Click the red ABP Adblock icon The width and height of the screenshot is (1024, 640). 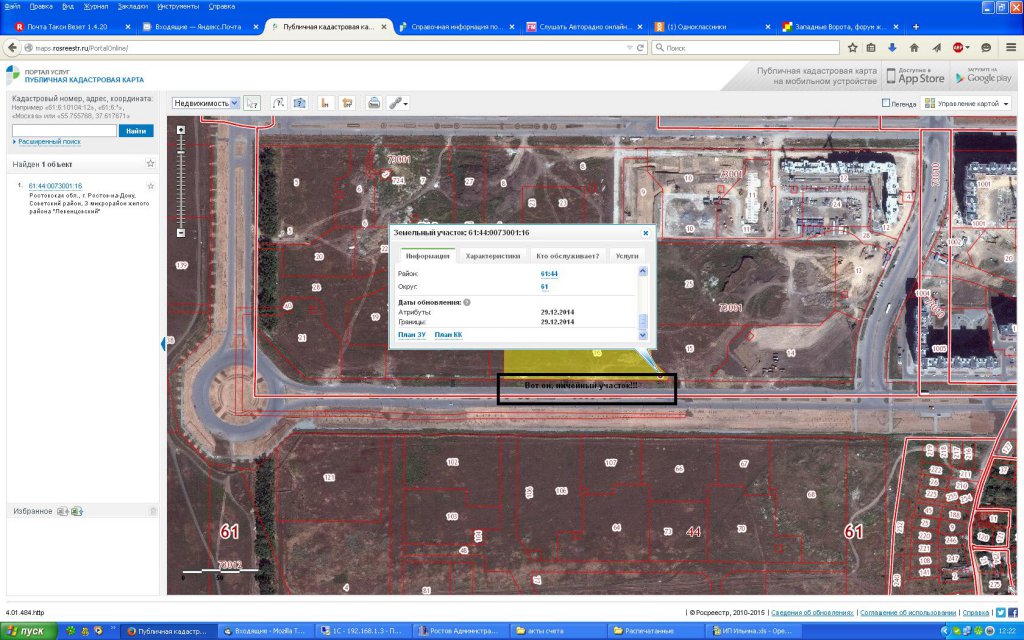[959, 48]
